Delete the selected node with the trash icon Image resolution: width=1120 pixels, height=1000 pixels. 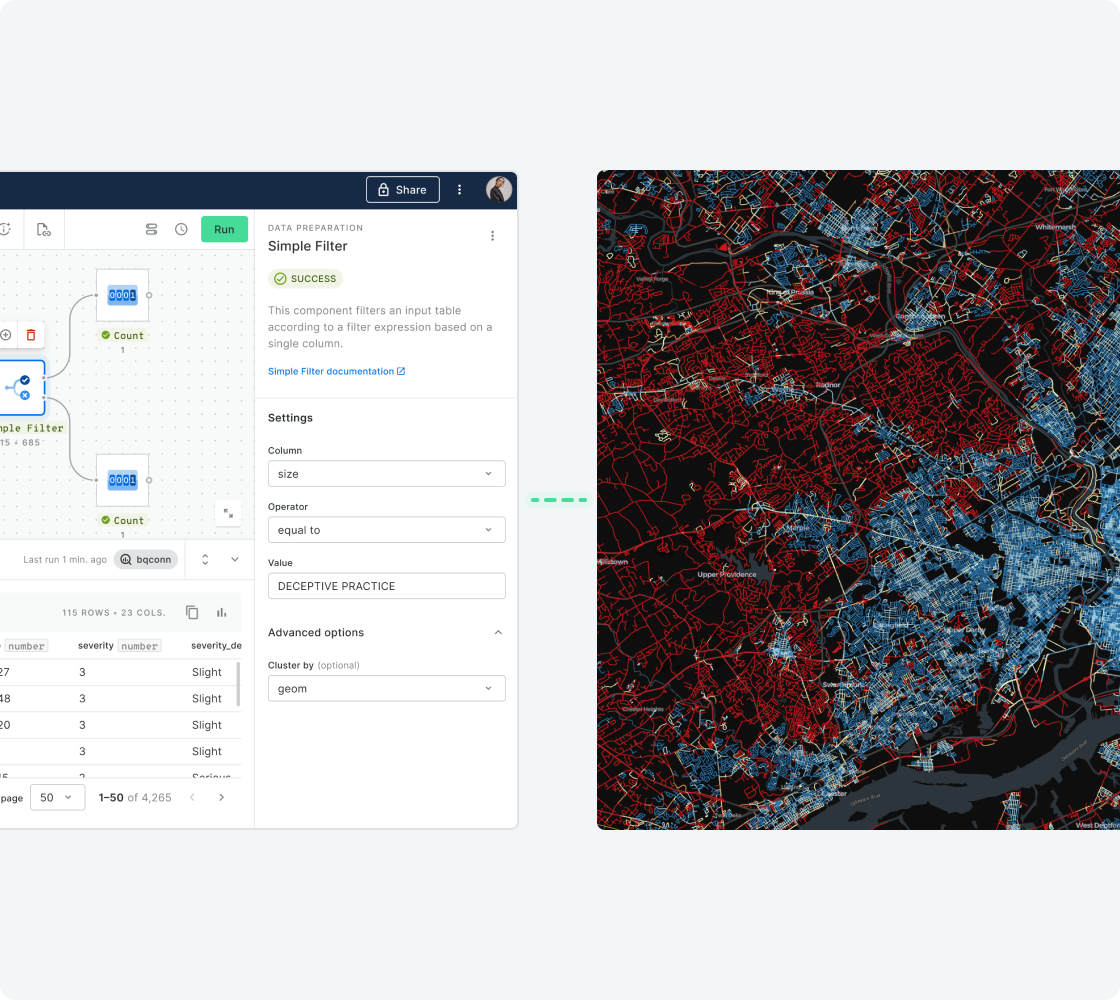31,334
